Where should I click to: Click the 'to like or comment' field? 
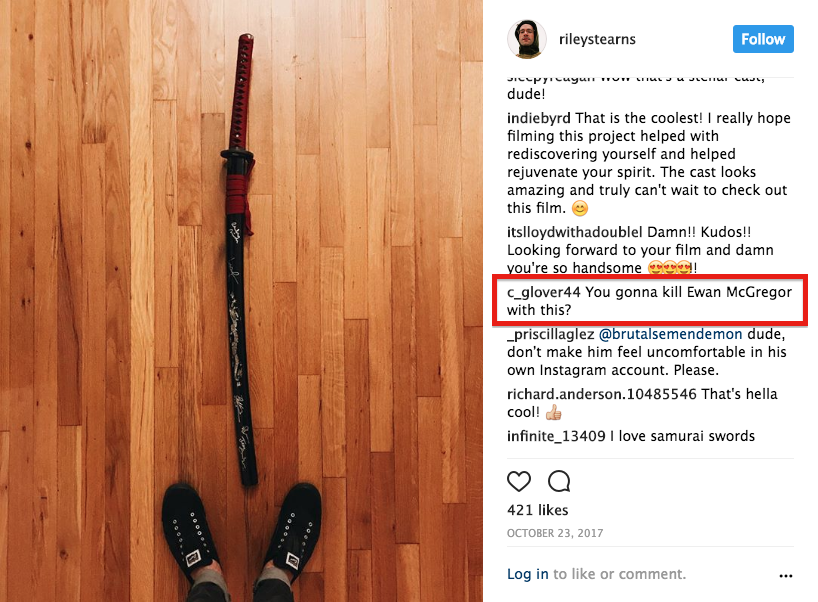point(619,574)
